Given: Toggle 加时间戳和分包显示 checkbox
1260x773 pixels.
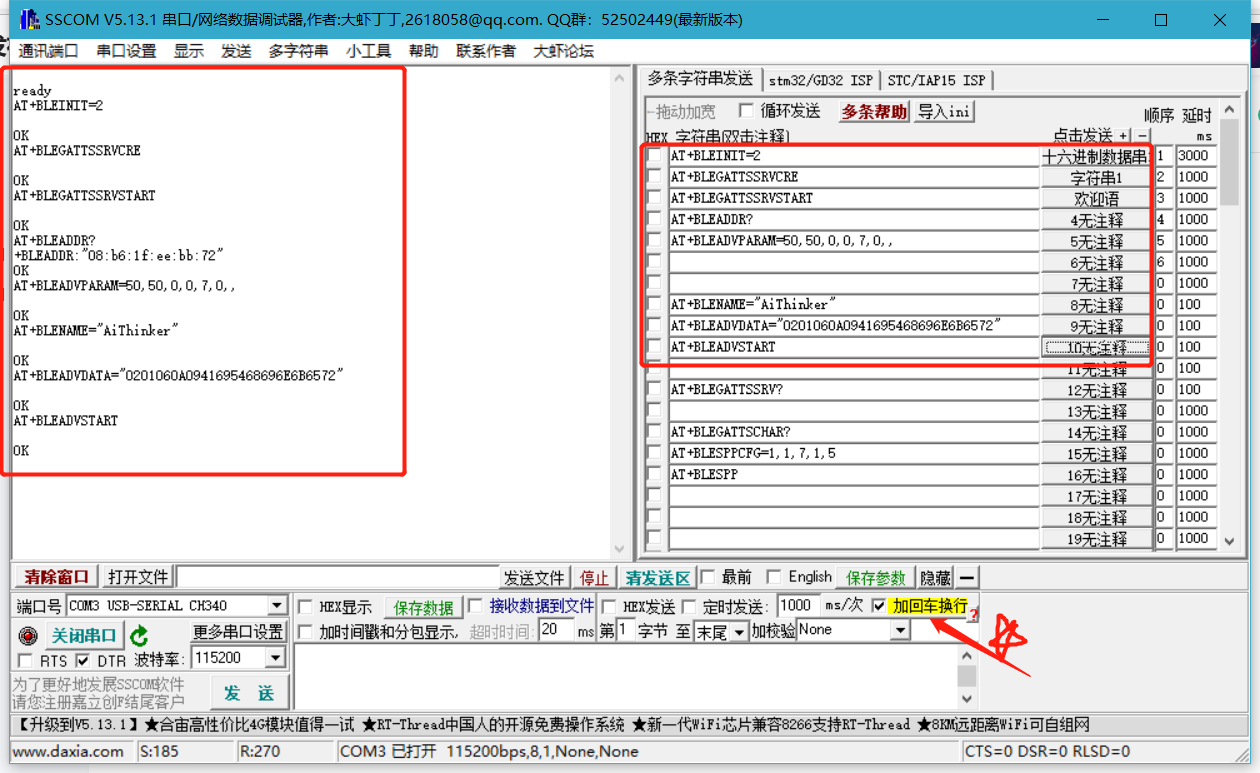Looking at the screenshot, I should coord(305,632).
